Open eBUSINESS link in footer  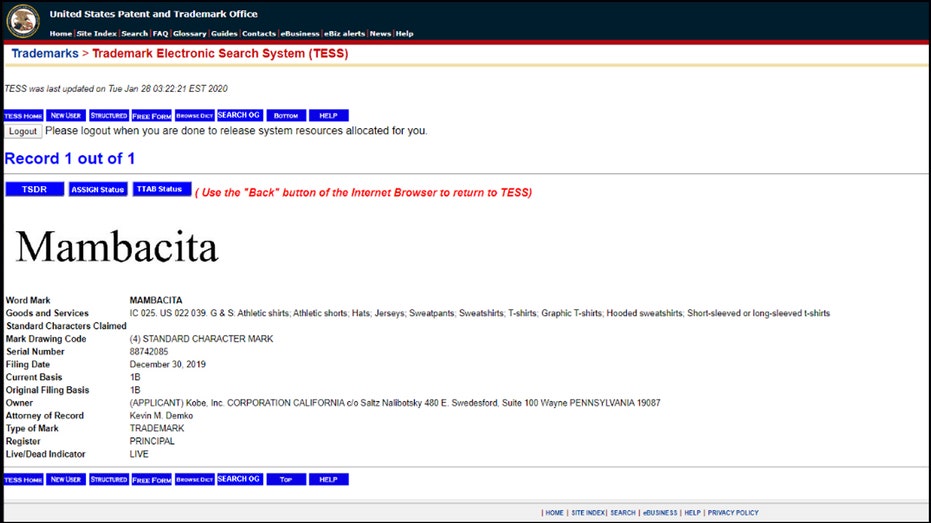click(x=660, y=513)
